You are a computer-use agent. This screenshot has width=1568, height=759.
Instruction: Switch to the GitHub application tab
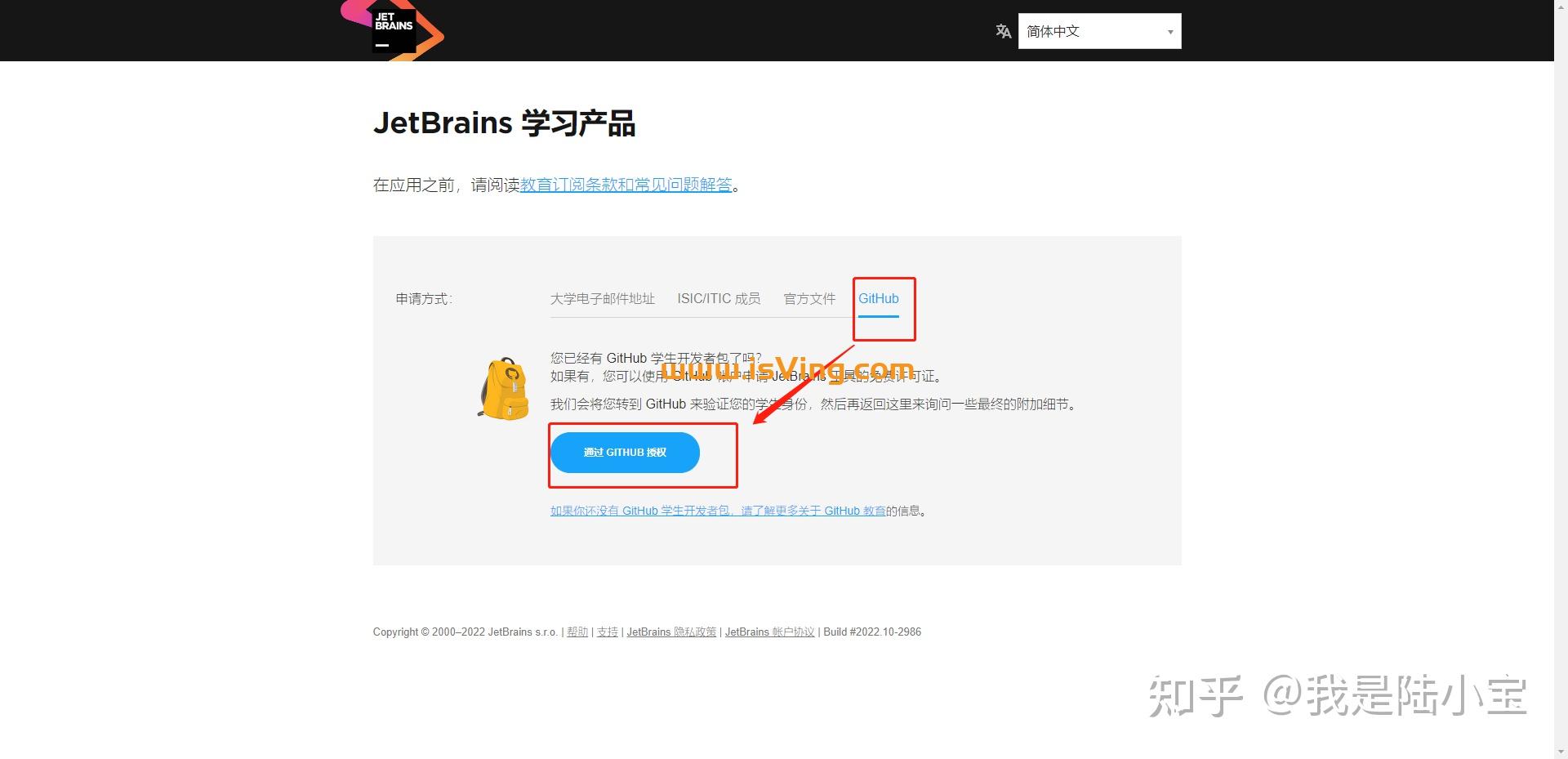(880, 299)
